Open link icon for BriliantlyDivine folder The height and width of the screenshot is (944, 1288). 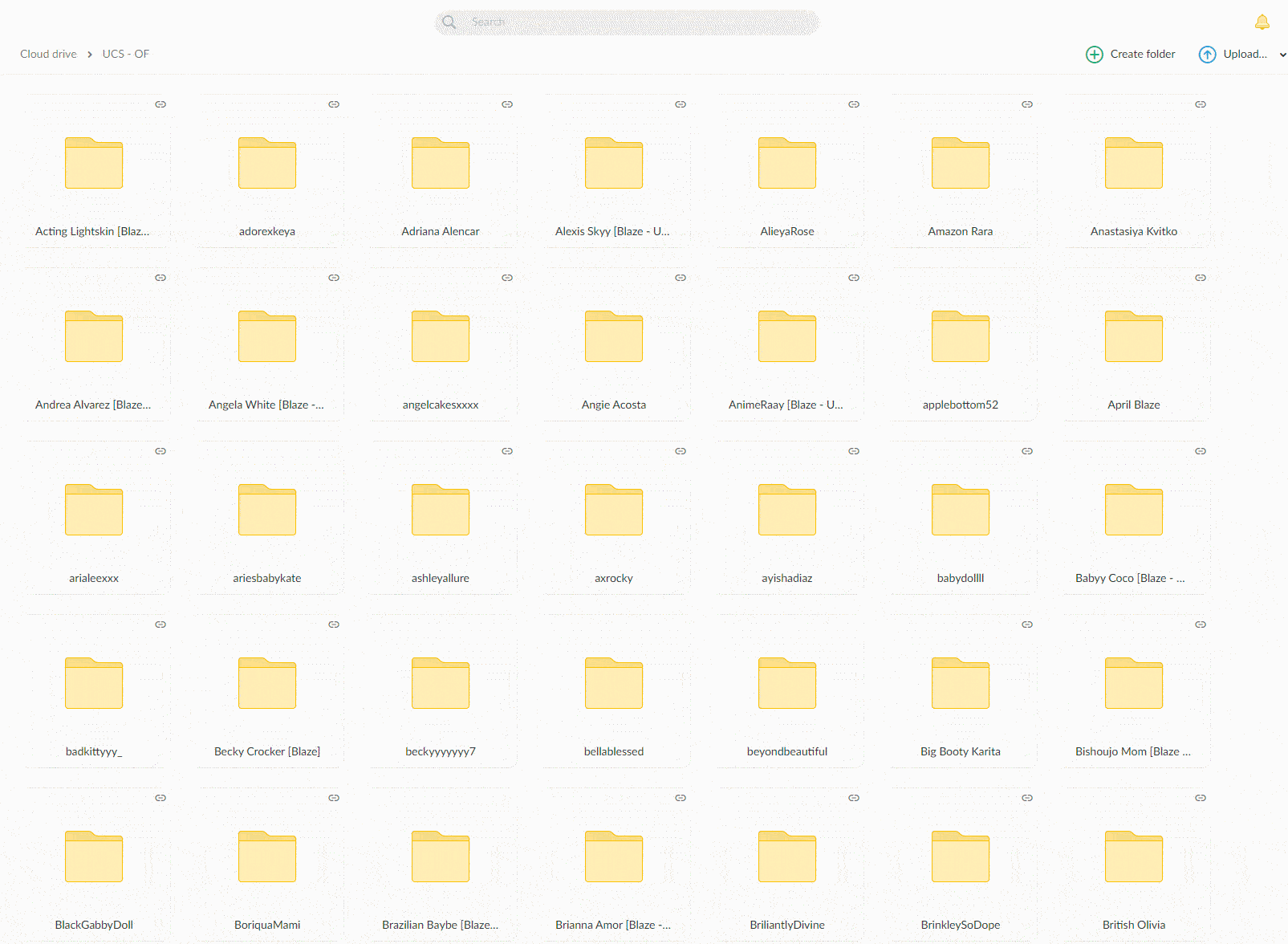854,798
